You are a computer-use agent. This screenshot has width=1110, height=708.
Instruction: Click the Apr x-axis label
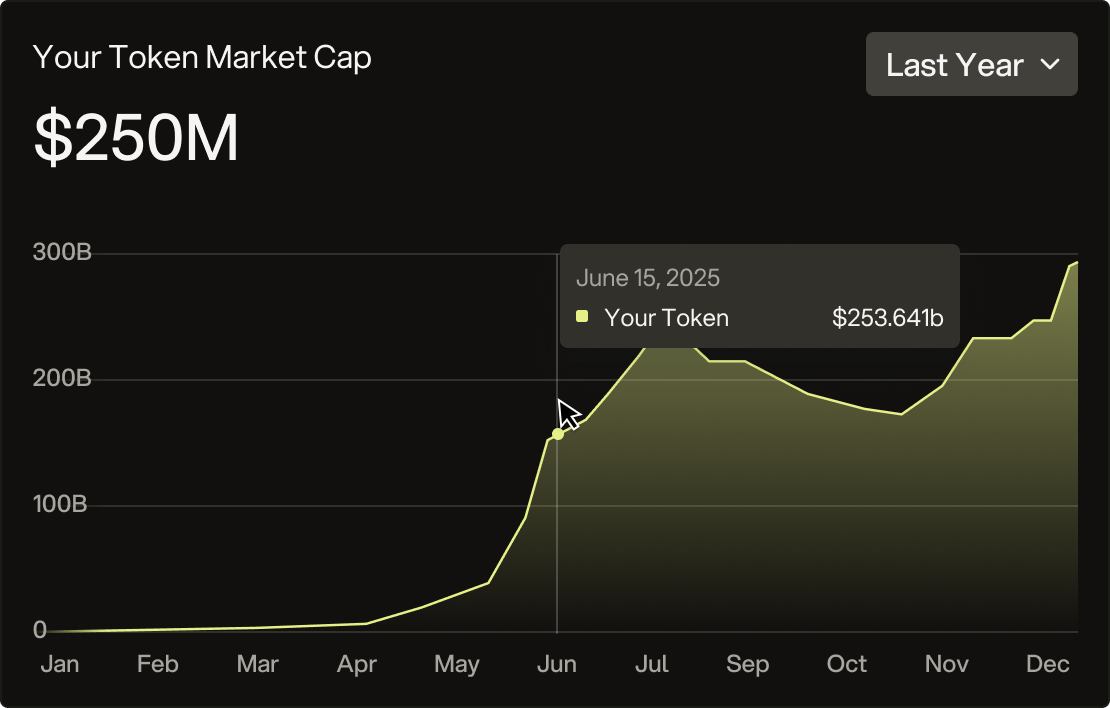click(357, 664)
